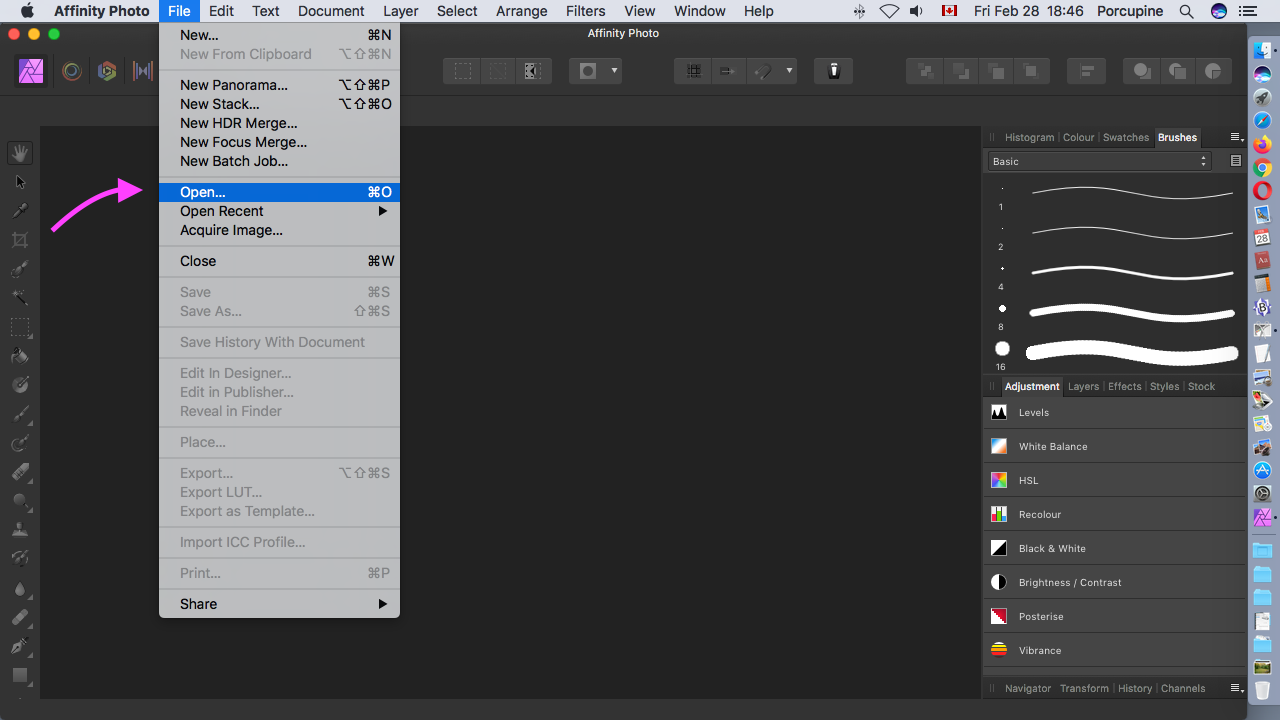Open brush category list menu icon

(x=1236, y=161)
